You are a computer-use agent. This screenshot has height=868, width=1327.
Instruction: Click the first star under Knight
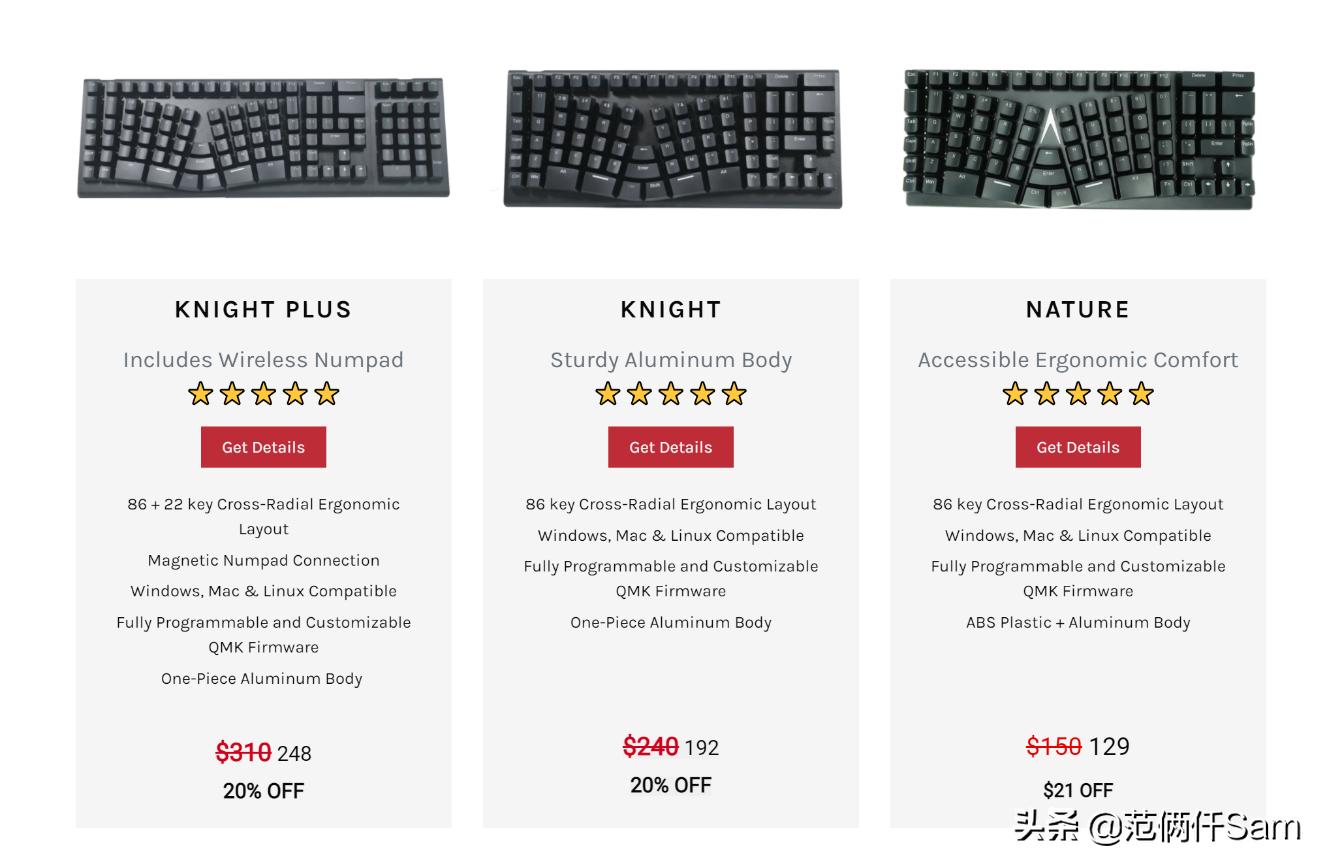pos(608,394)
